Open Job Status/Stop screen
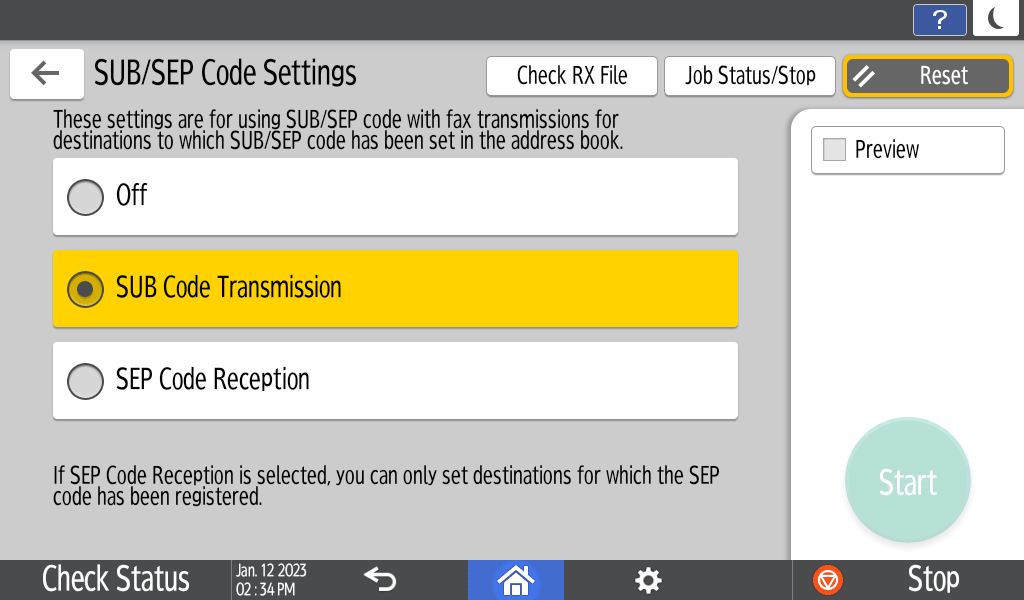The width and height of the screenshot is (1024, 600). point(749,76)
